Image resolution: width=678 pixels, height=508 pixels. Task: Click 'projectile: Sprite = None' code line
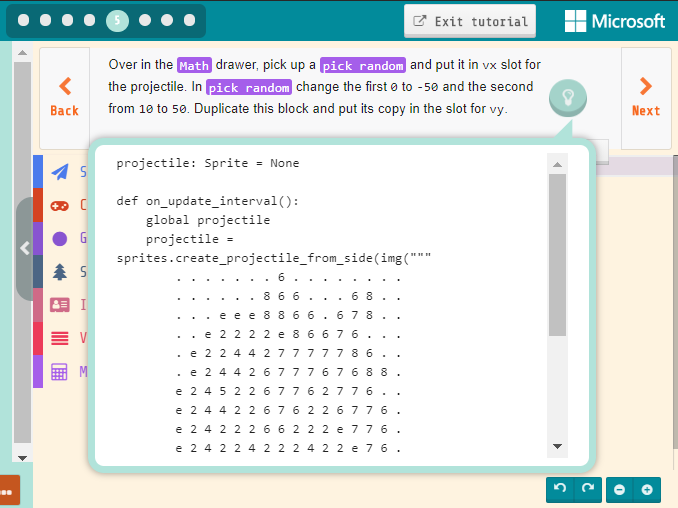pos(208,163)
